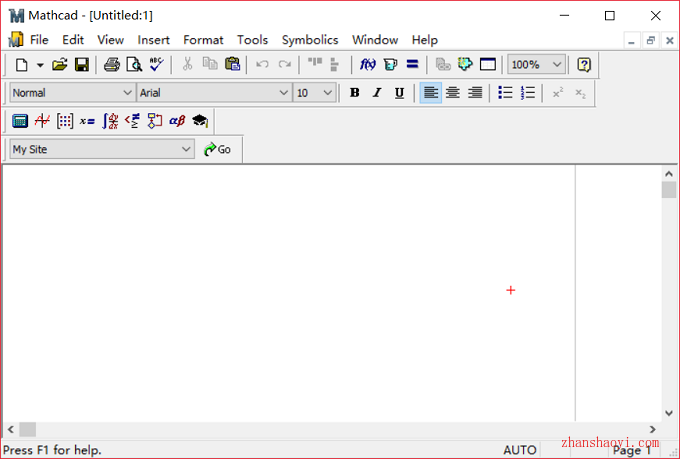Open the Format menu

pyautogui.click(x=203, y=40)
